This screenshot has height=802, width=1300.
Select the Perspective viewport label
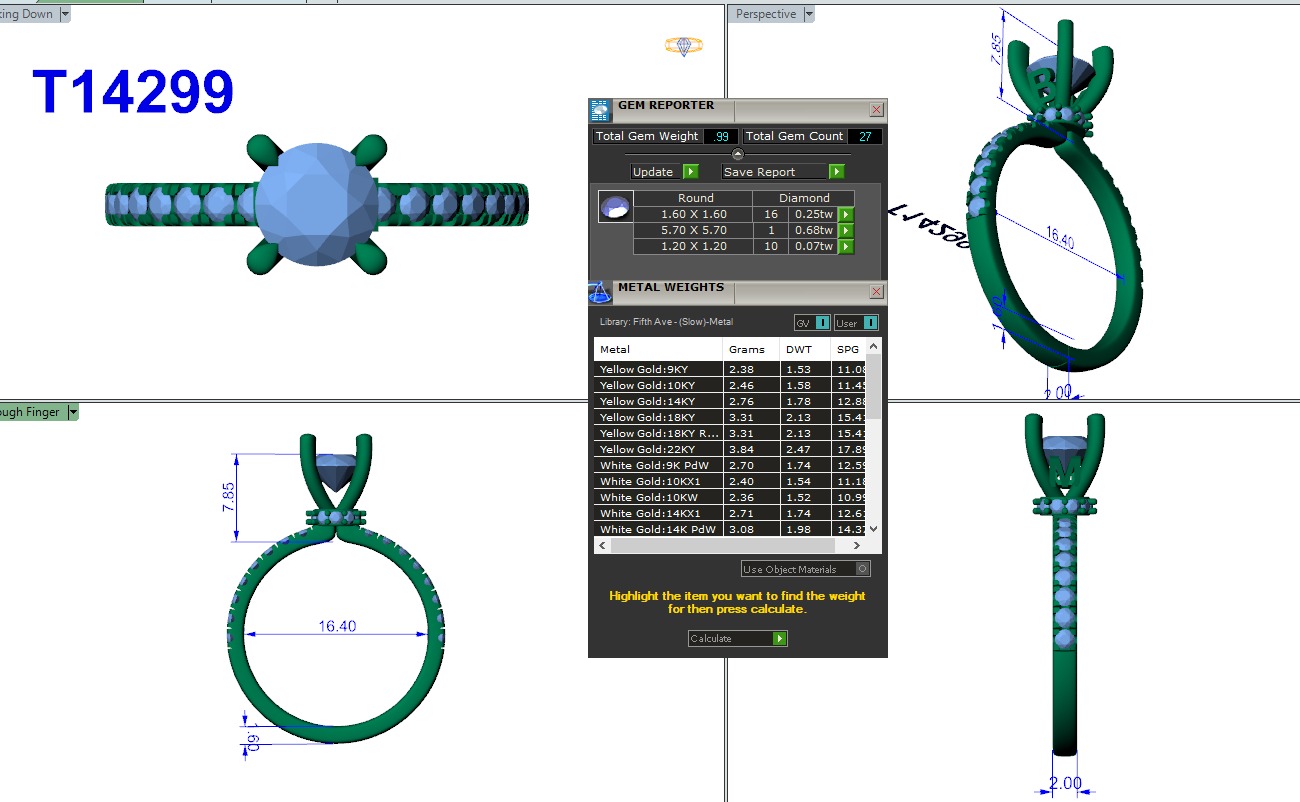coord(766,14)
